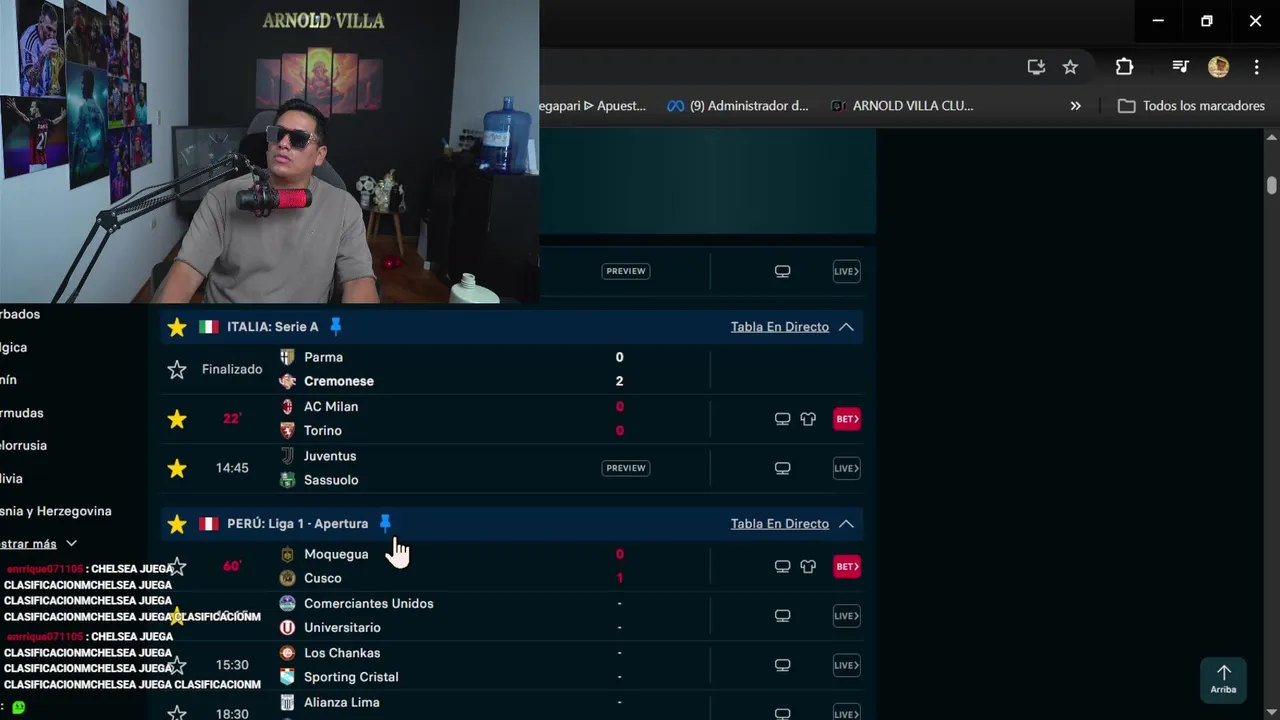Open the TV icon for Los Chankas match

coord(783,665)
